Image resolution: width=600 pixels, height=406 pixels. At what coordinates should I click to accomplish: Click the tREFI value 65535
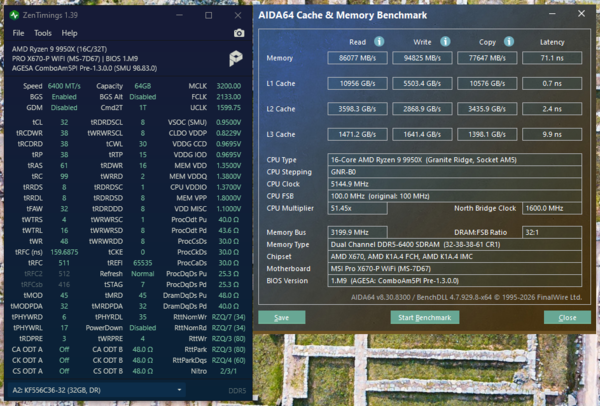(x=142, y=263)
